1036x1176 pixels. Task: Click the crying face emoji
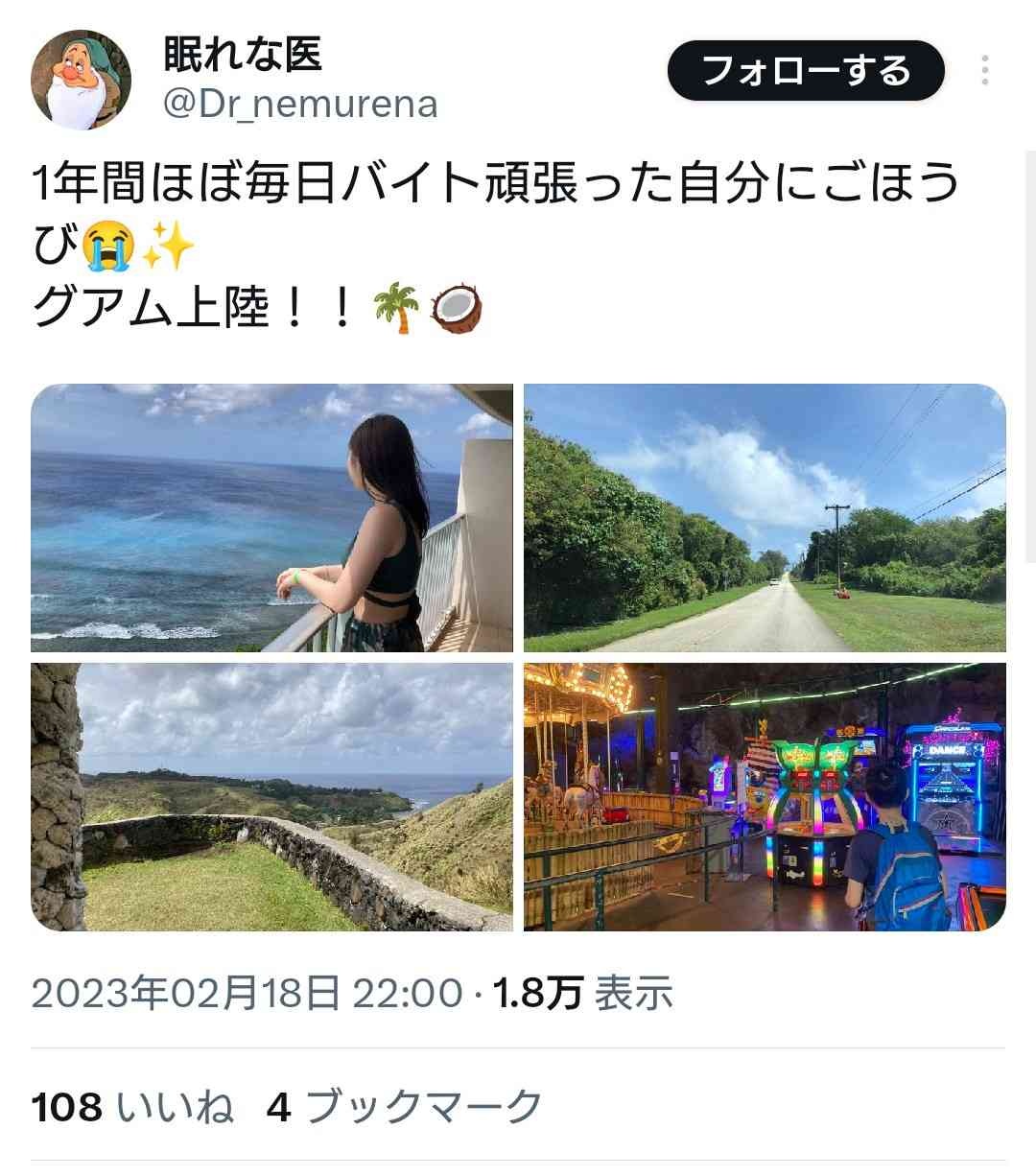click(x=106, y=247)
